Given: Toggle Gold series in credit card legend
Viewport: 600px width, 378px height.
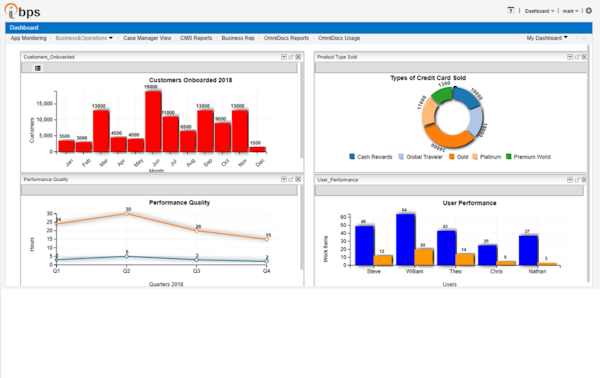Looking at the screenshot, I should pyautogui.click(x=458, y=157).
